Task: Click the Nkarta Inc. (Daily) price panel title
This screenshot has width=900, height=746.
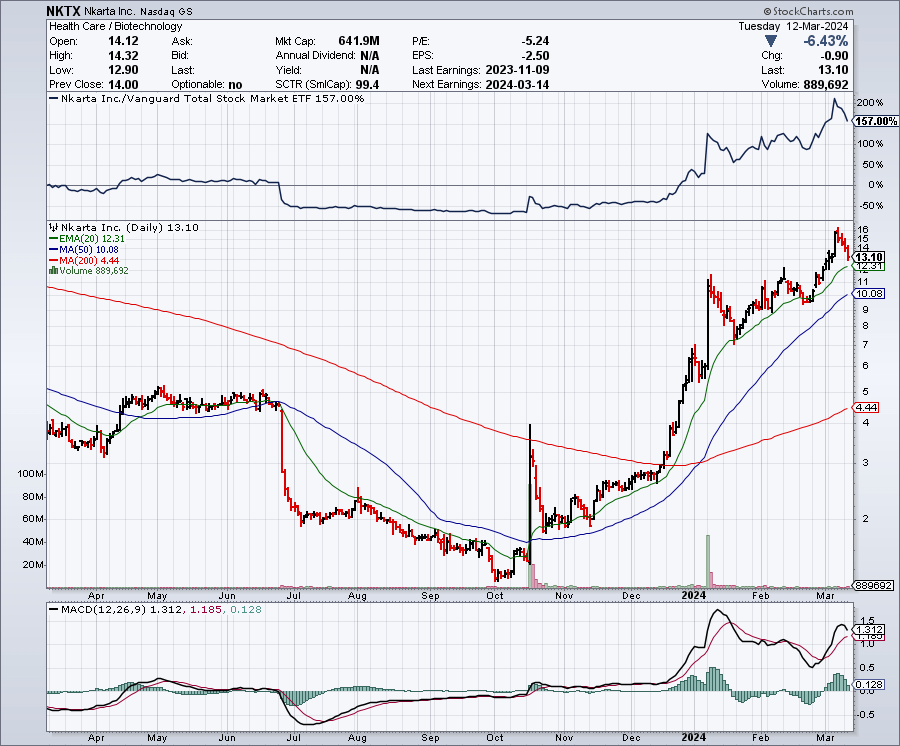Action: point(105,228)
